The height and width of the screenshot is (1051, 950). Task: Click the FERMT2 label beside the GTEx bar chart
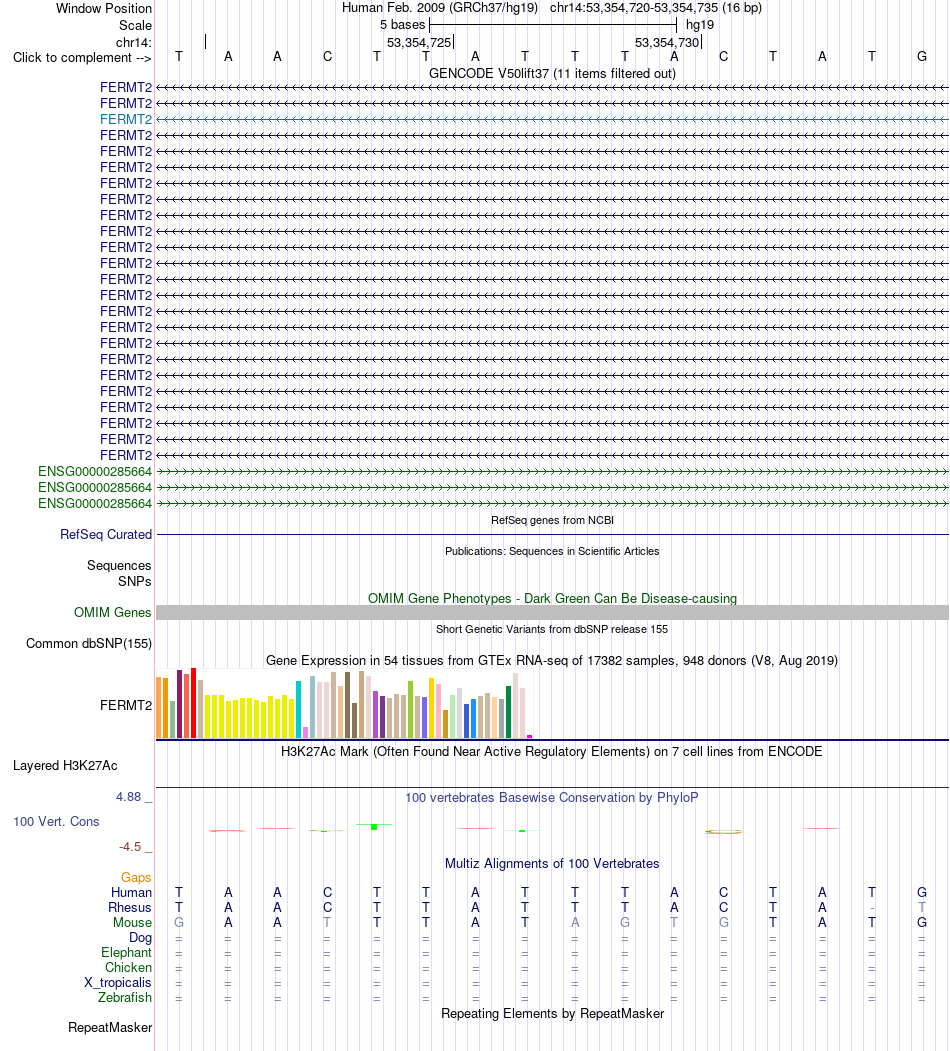(x=126, y=705)
